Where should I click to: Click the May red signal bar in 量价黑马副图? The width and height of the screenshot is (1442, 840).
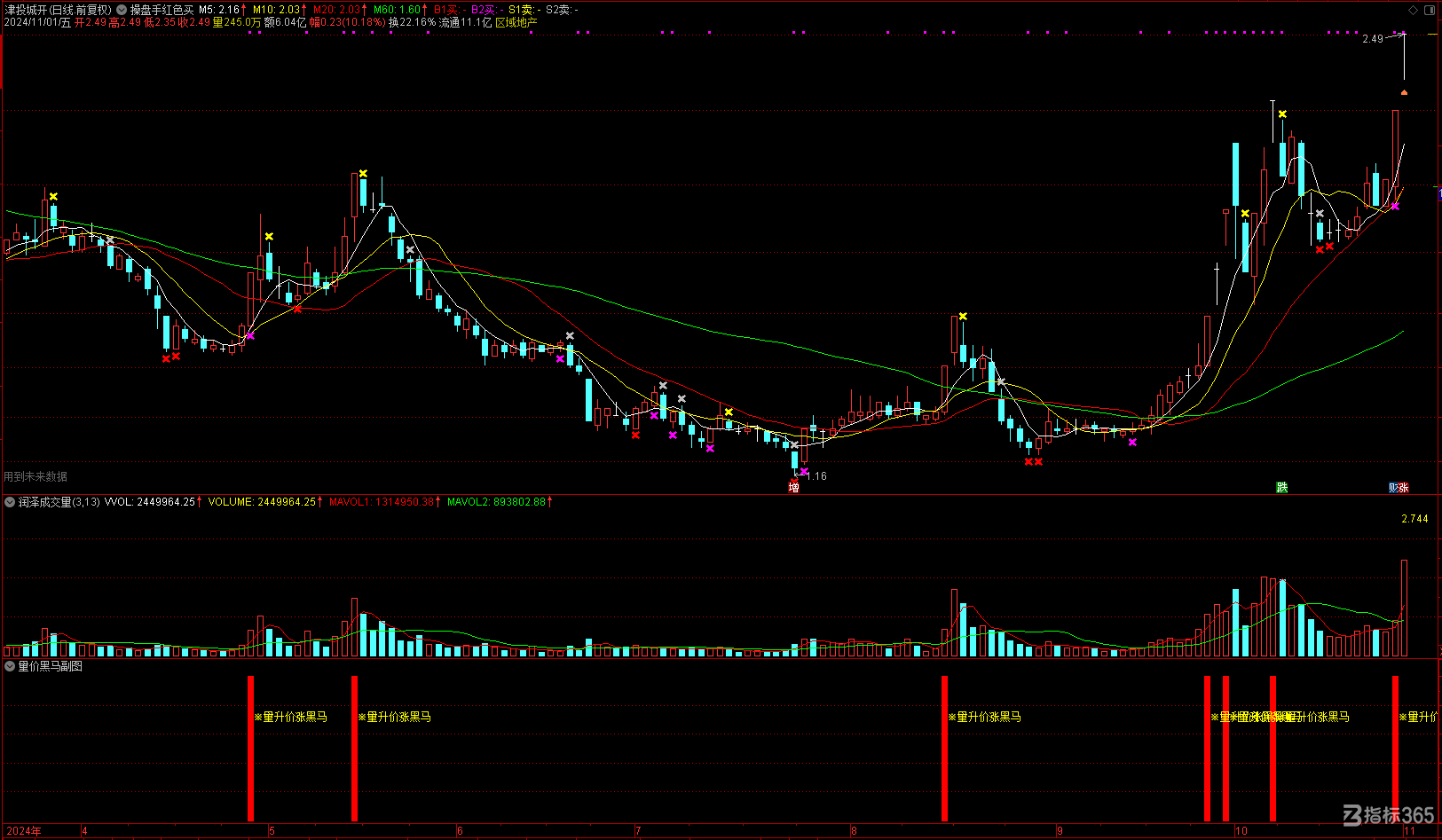[x=355, y=749]
